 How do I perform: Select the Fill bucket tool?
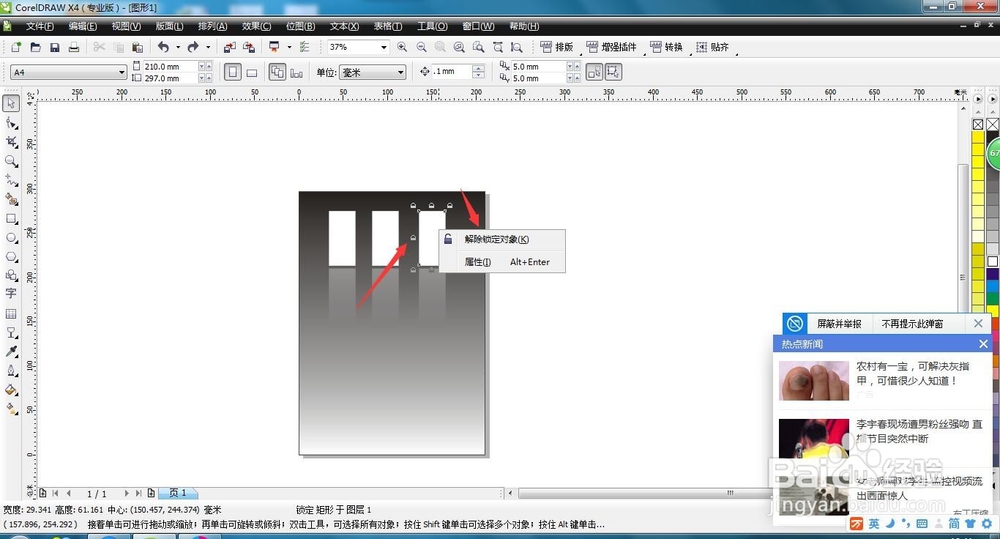click(x=11, y=390)
